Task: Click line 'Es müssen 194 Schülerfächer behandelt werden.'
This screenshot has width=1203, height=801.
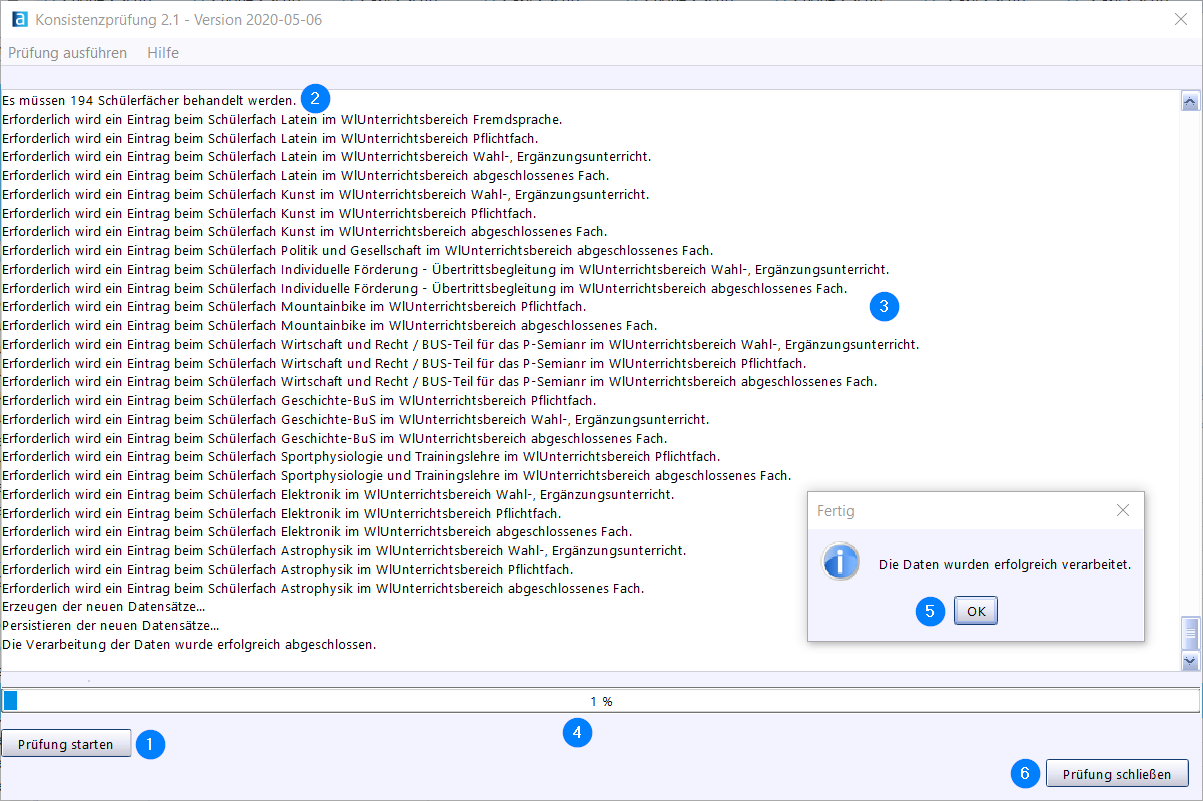Action: click(150, 100)
